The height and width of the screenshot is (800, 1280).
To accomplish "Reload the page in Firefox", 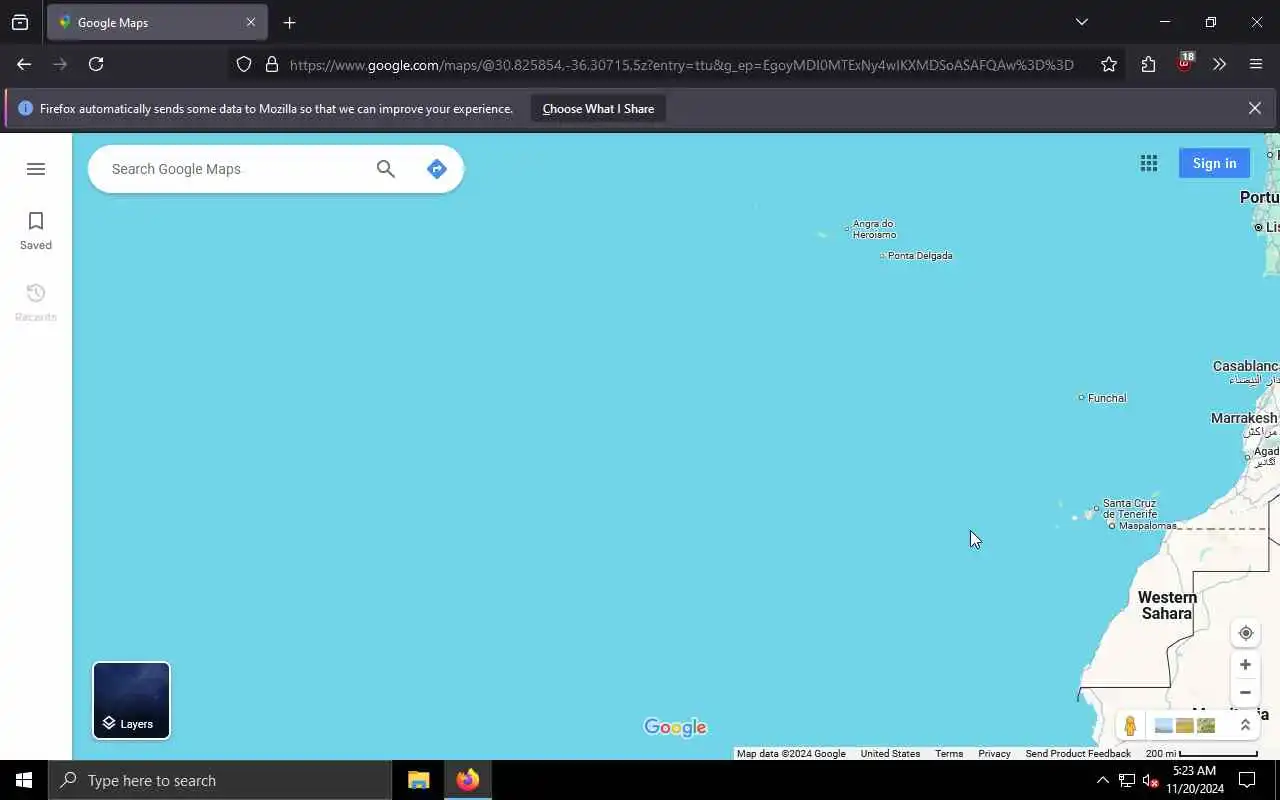I will point(96,64).
